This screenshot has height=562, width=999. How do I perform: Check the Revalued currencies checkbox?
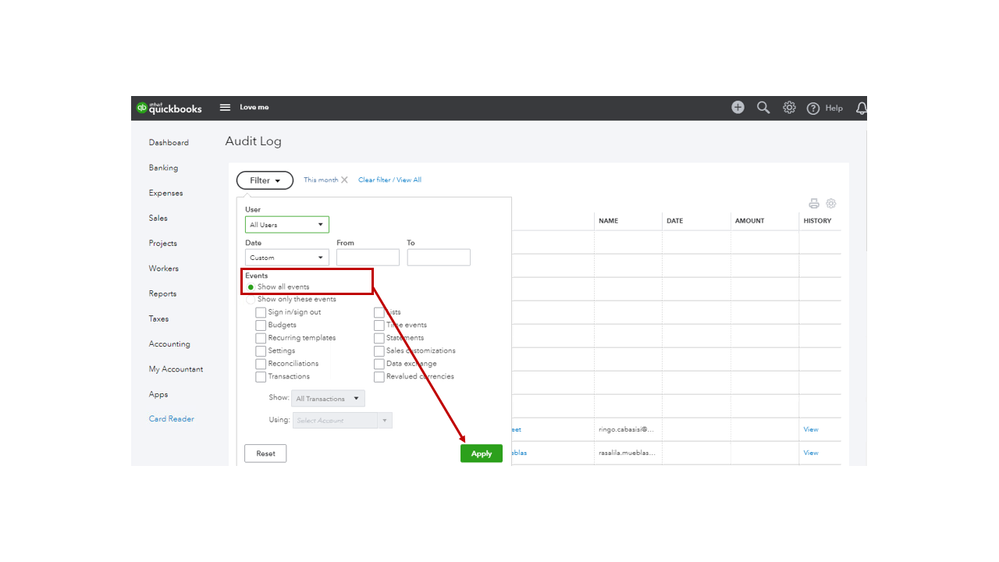click(x=379, y=377)
